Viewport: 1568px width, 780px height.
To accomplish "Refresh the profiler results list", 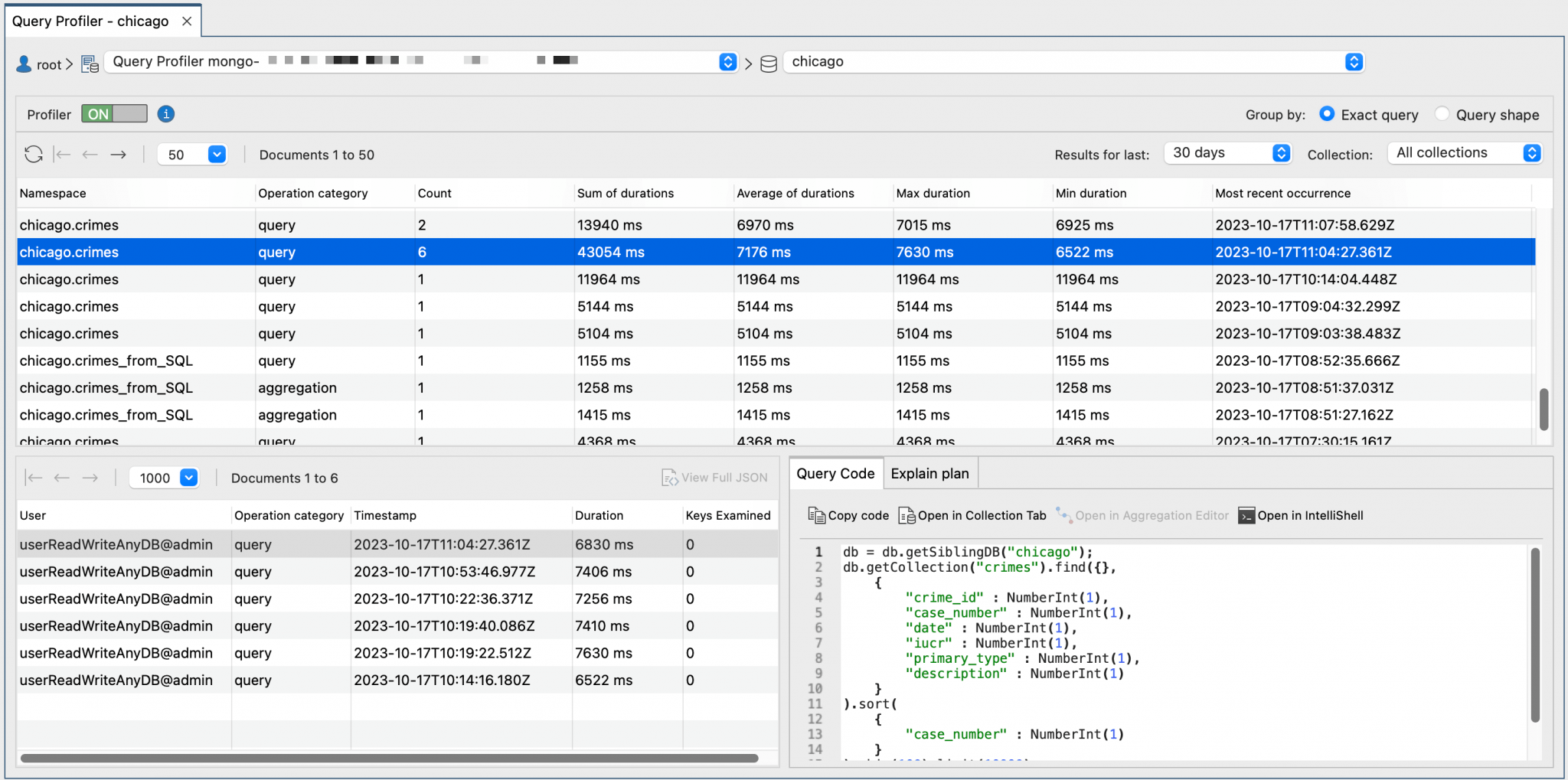I will pyautogui.click(x=33, y=154).
